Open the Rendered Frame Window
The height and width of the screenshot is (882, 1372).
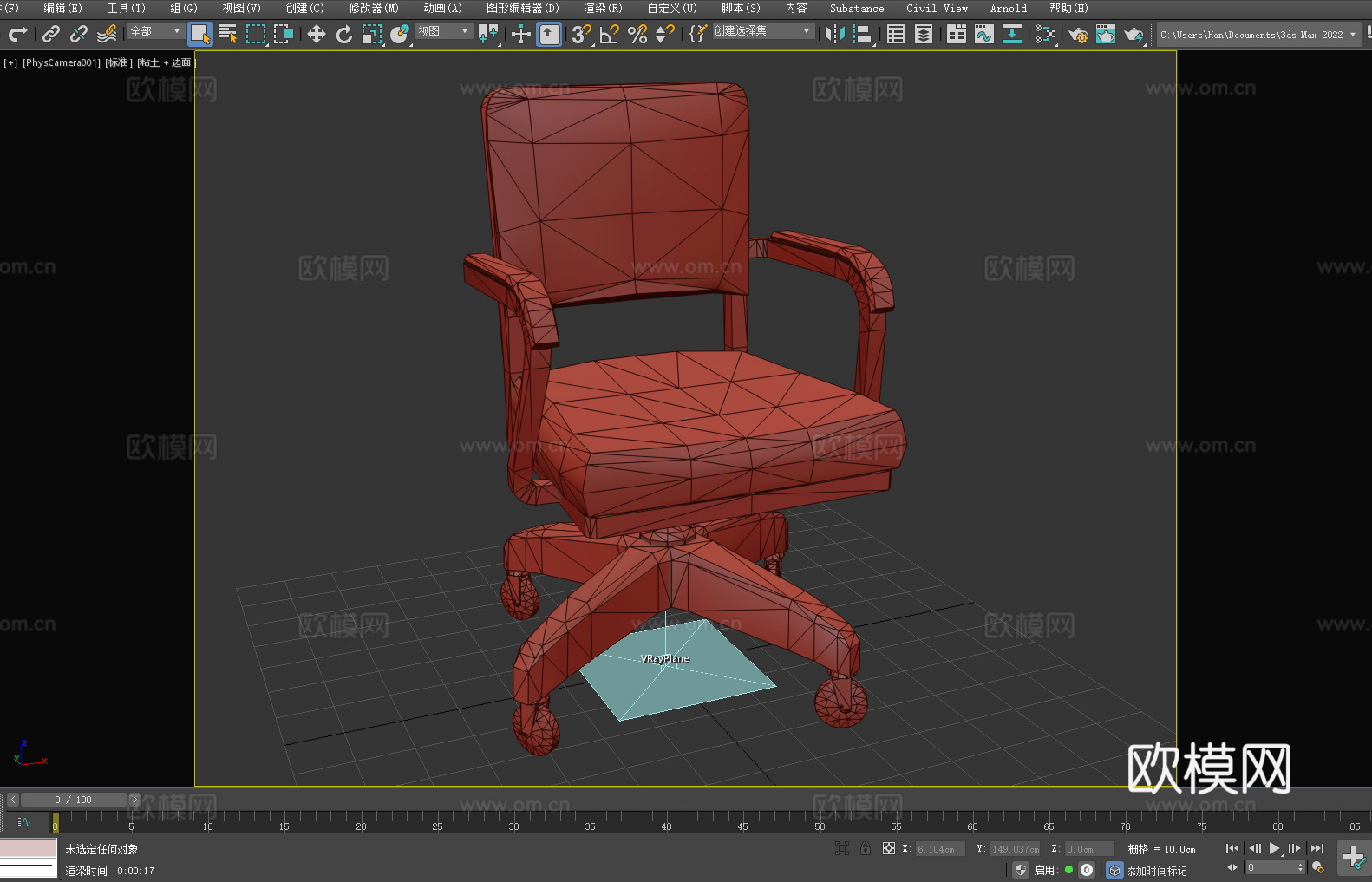1106,34
